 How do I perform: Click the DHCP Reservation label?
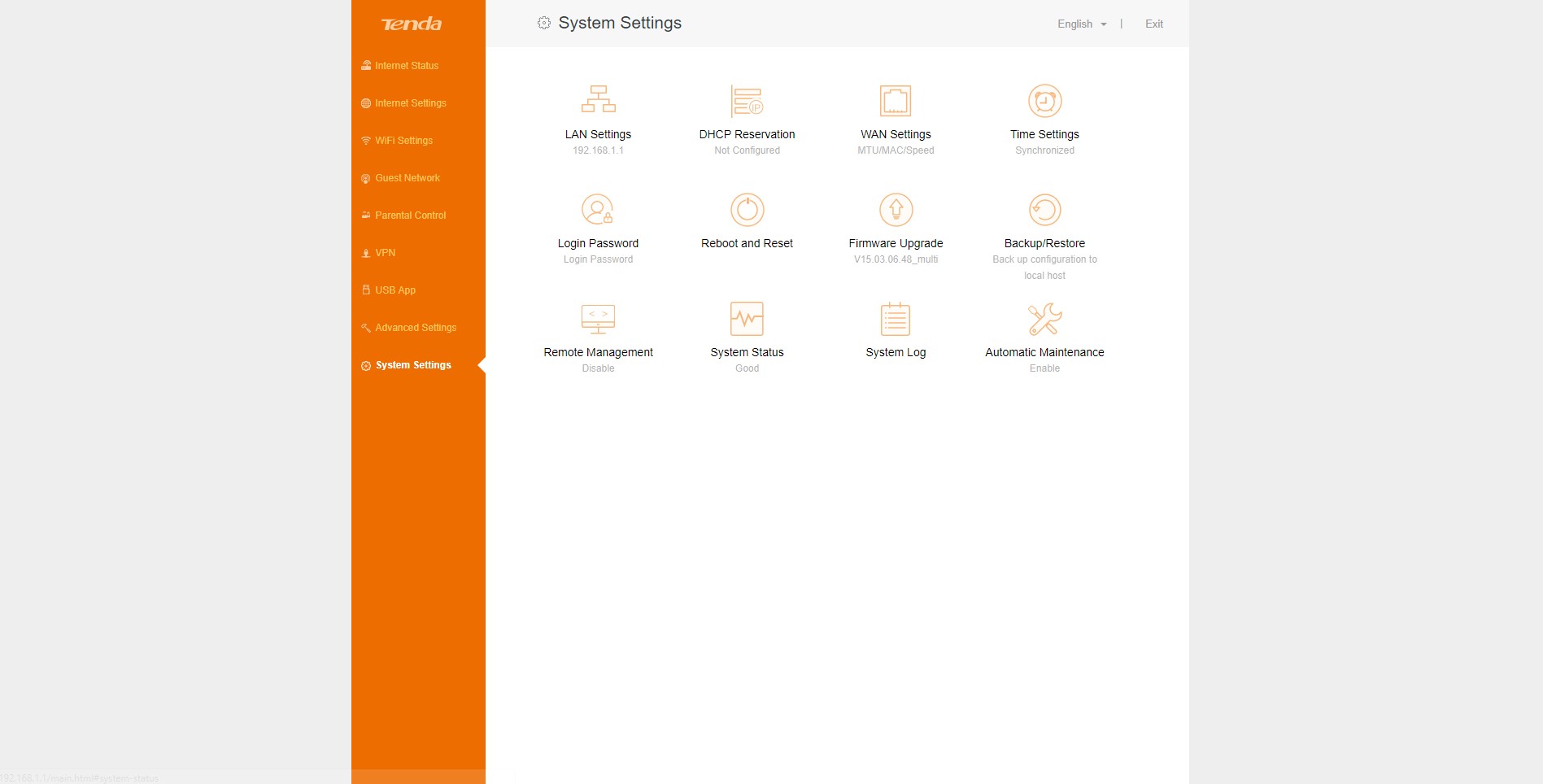coord(747,134)
